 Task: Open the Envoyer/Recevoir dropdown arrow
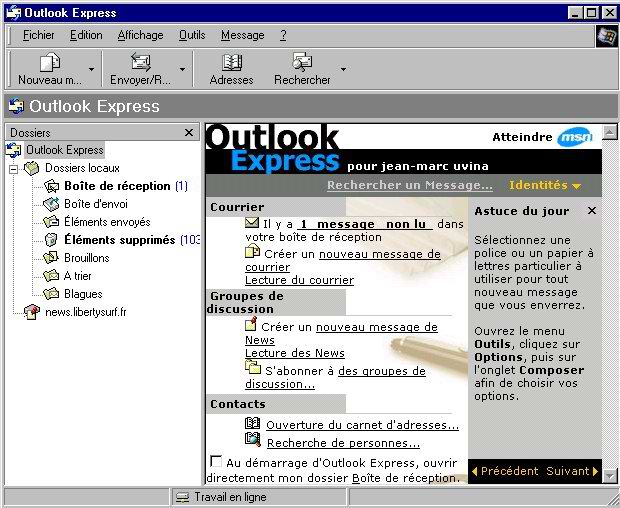click(182, 69)
